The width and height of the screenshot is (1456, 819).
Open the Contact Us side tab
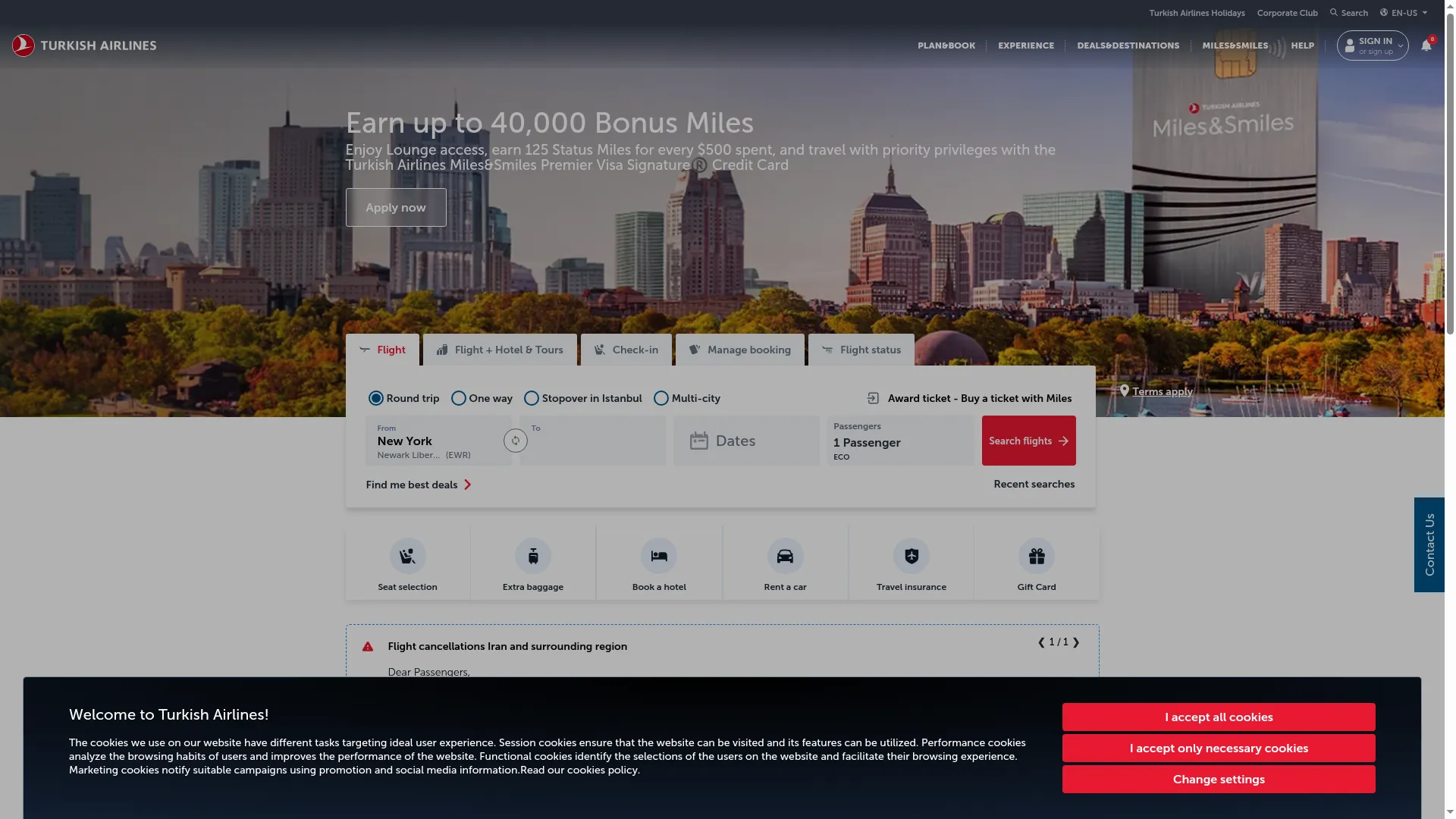coord(1429,544)
